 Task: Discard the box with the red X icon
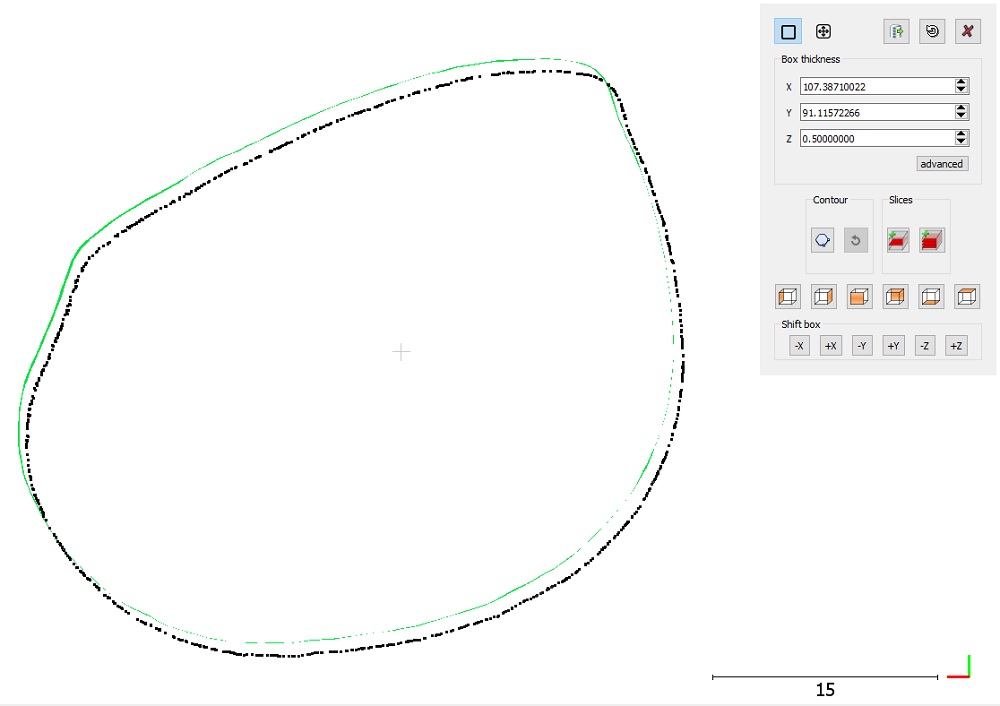click(967, 31)
